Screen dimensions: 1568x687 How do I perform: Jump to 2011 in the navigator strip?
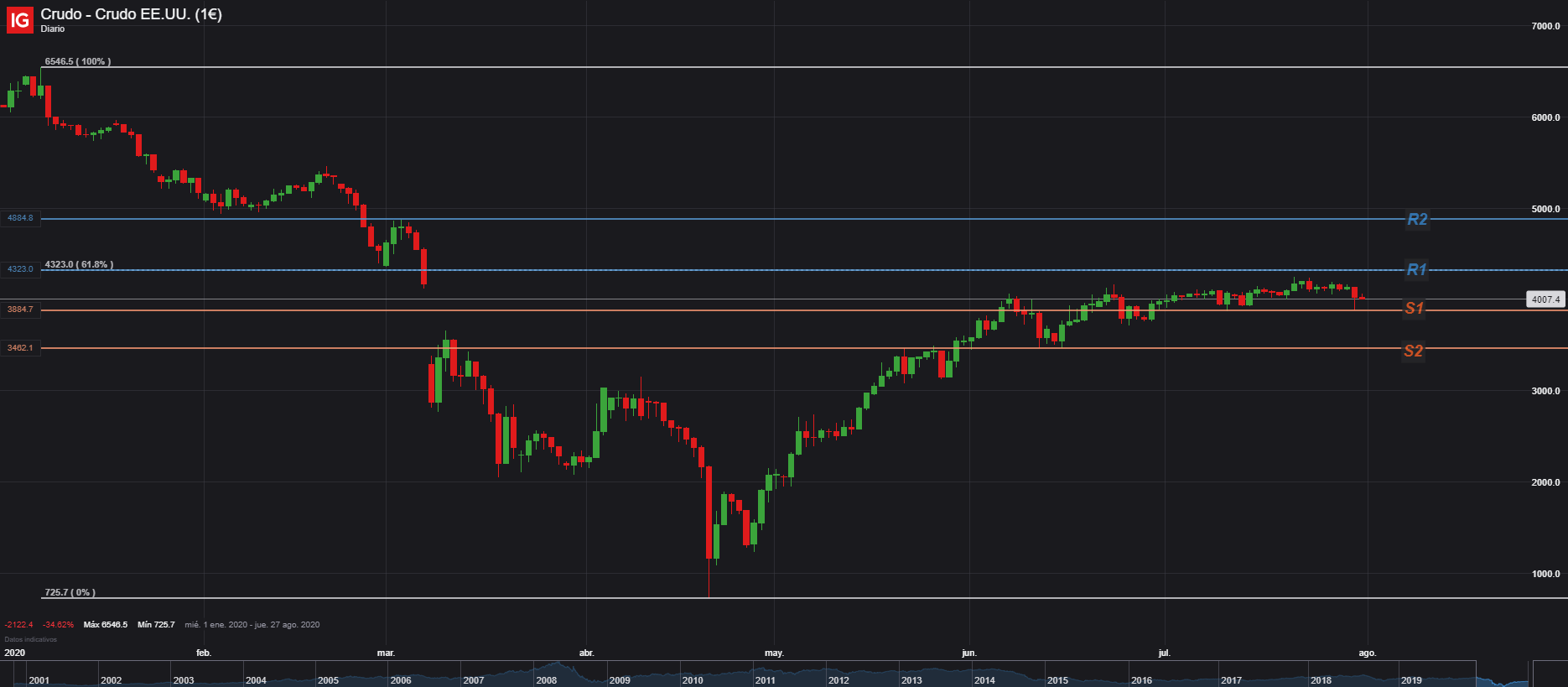(x=765, y=680)
